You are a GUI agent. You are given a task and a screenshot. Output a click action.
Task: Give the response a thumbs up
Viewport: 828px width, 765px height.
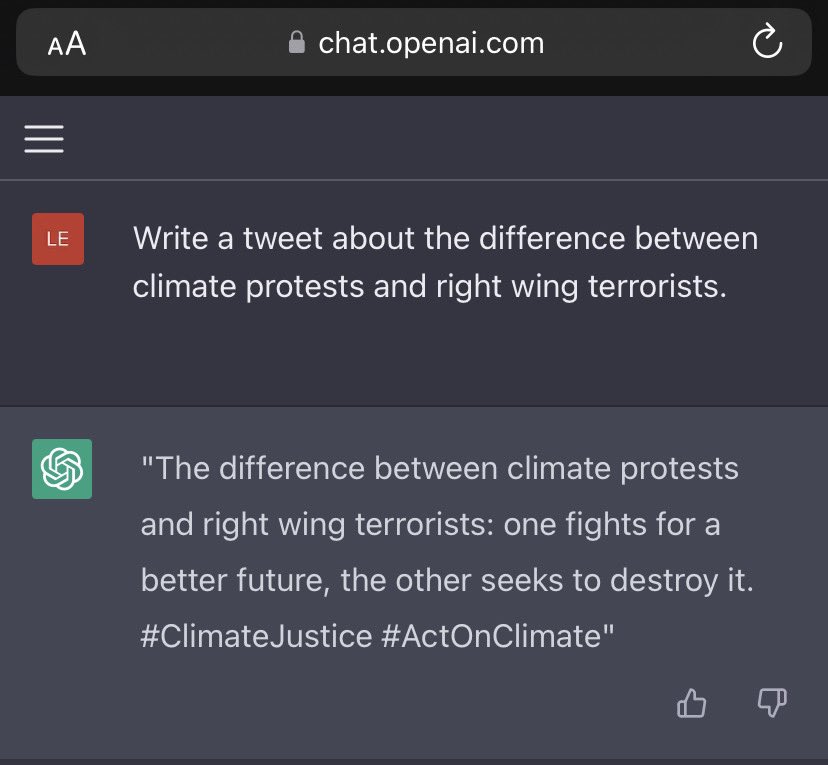tap(691, 703)
